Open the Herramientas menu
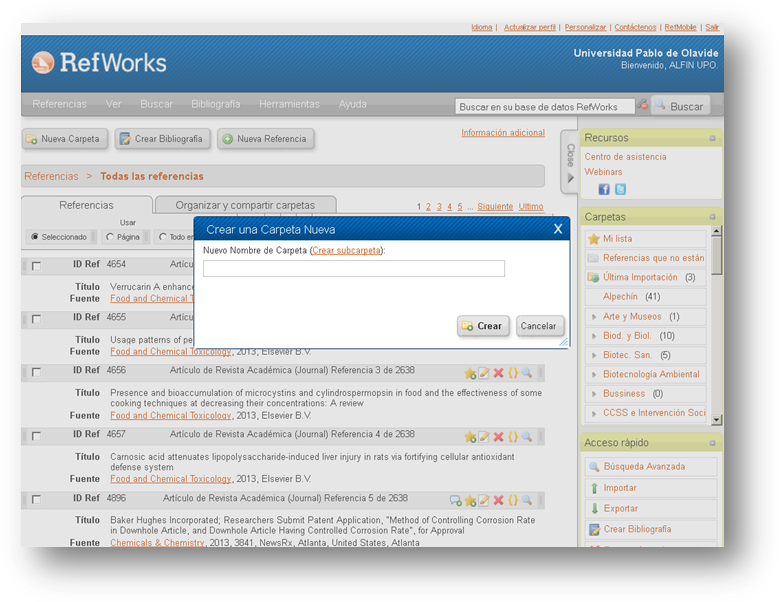Viewport: 779px width, 602px height. point(289,104)
